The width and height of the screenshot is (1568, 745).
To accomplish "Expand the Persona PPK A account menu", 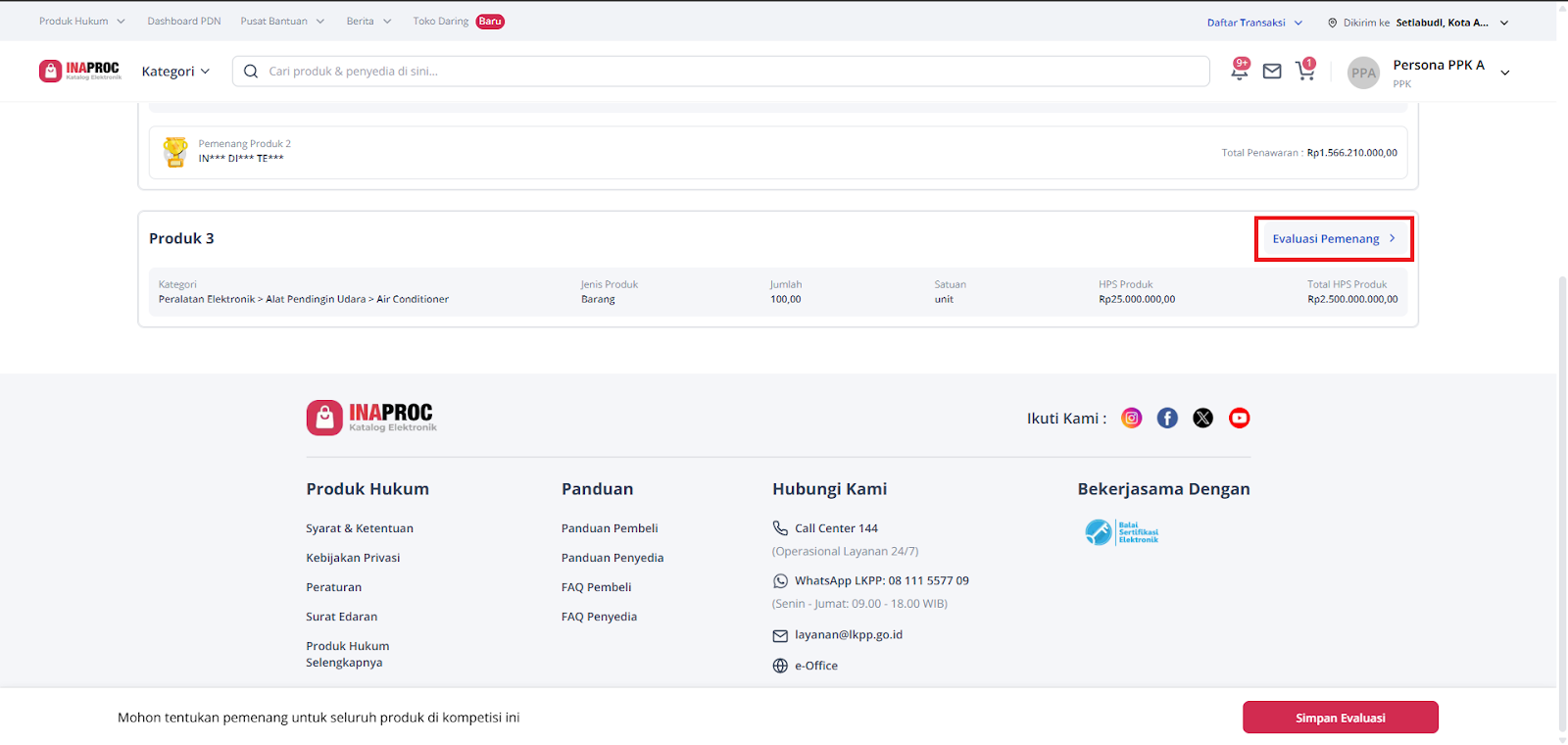I will [1505, 73].
